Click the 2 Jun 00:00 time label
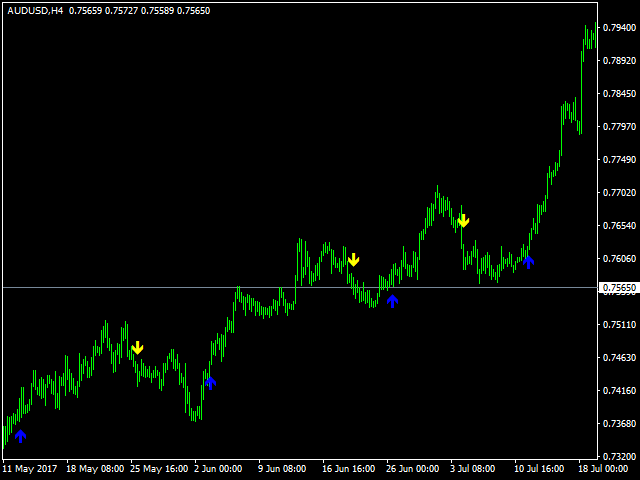The width and height of the screenshot is (640, 480). tap(218, 469)
